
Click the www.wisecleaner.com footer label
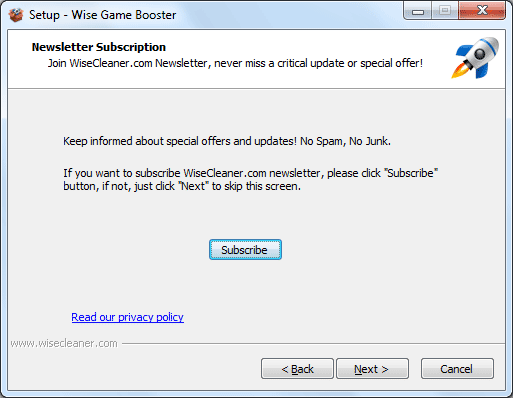64,343
